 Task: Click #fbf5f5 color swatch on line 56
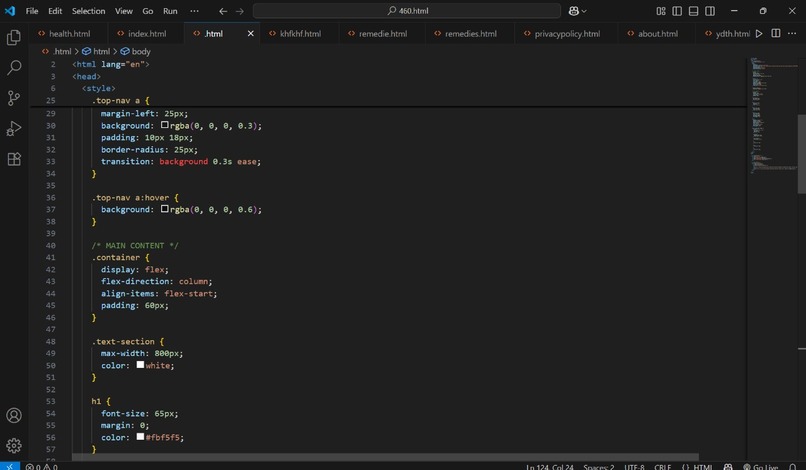[x=140, y=437]
